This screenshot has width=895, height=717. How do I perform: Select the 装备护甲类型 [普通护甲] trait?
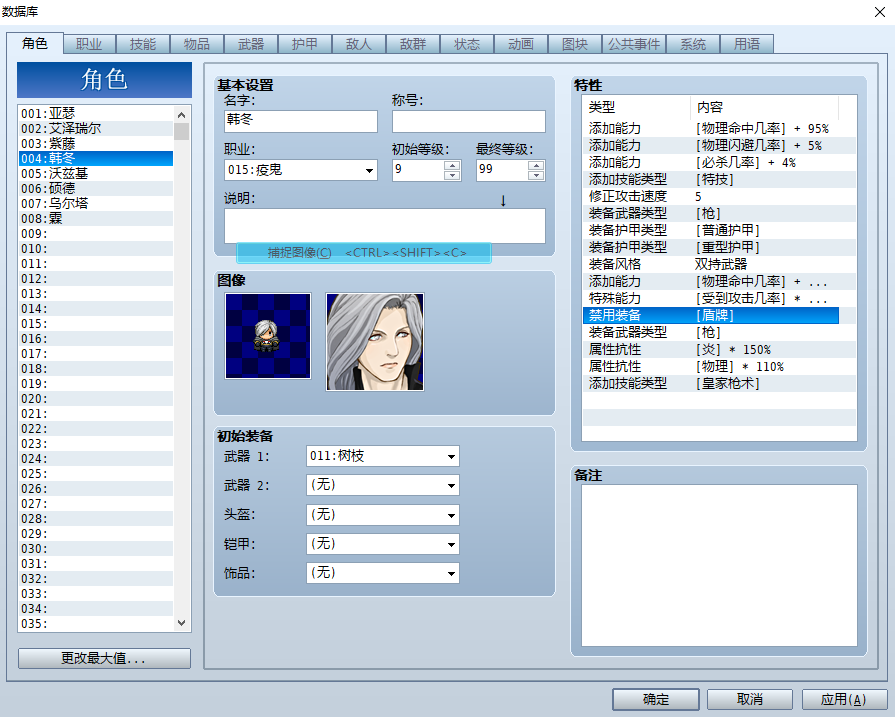pos(719,230)
